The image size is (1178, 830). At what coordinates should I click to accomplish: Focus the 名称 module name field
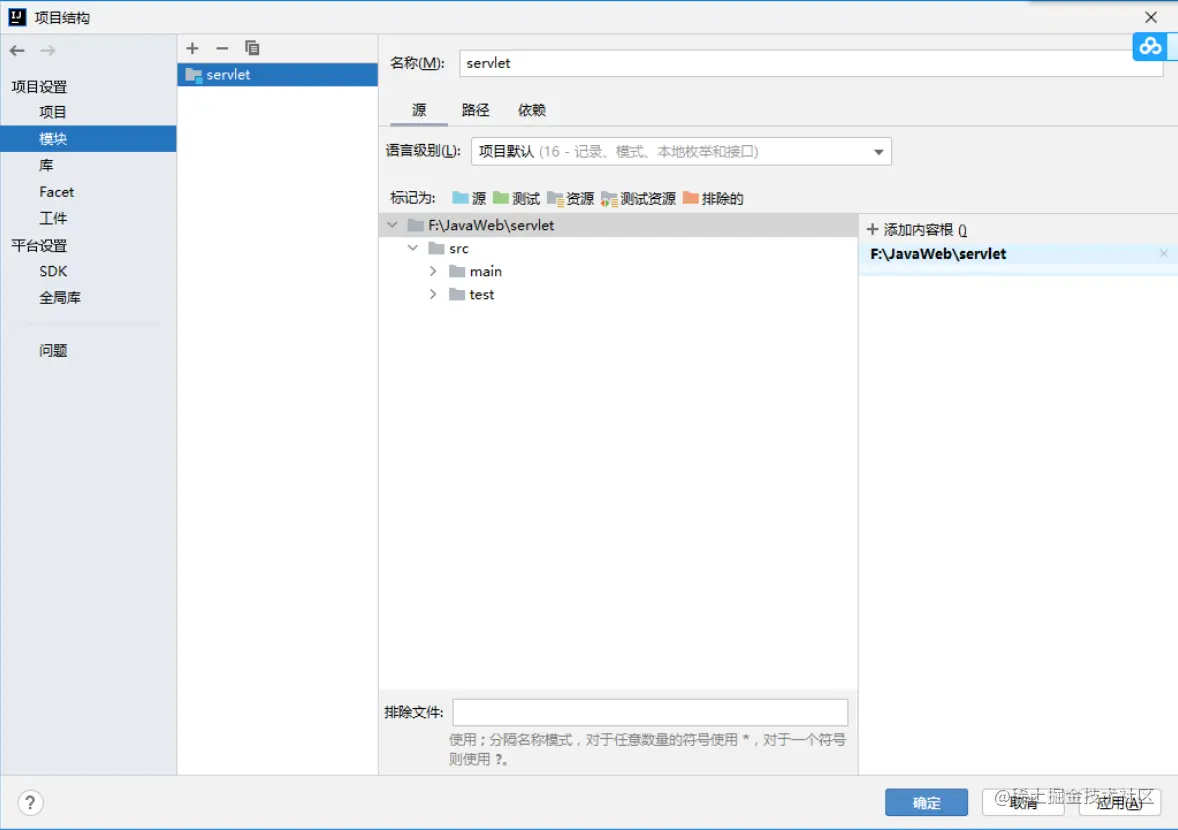(x=811, y=63)
